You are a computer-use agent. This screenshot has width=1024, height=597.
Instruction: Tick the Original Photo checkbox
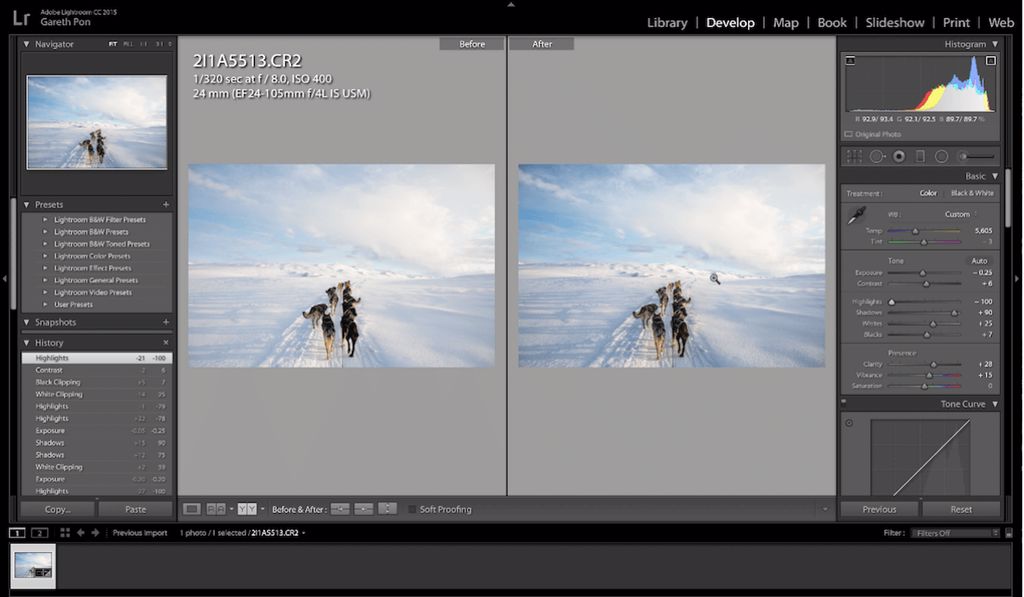tap(848, 134)
